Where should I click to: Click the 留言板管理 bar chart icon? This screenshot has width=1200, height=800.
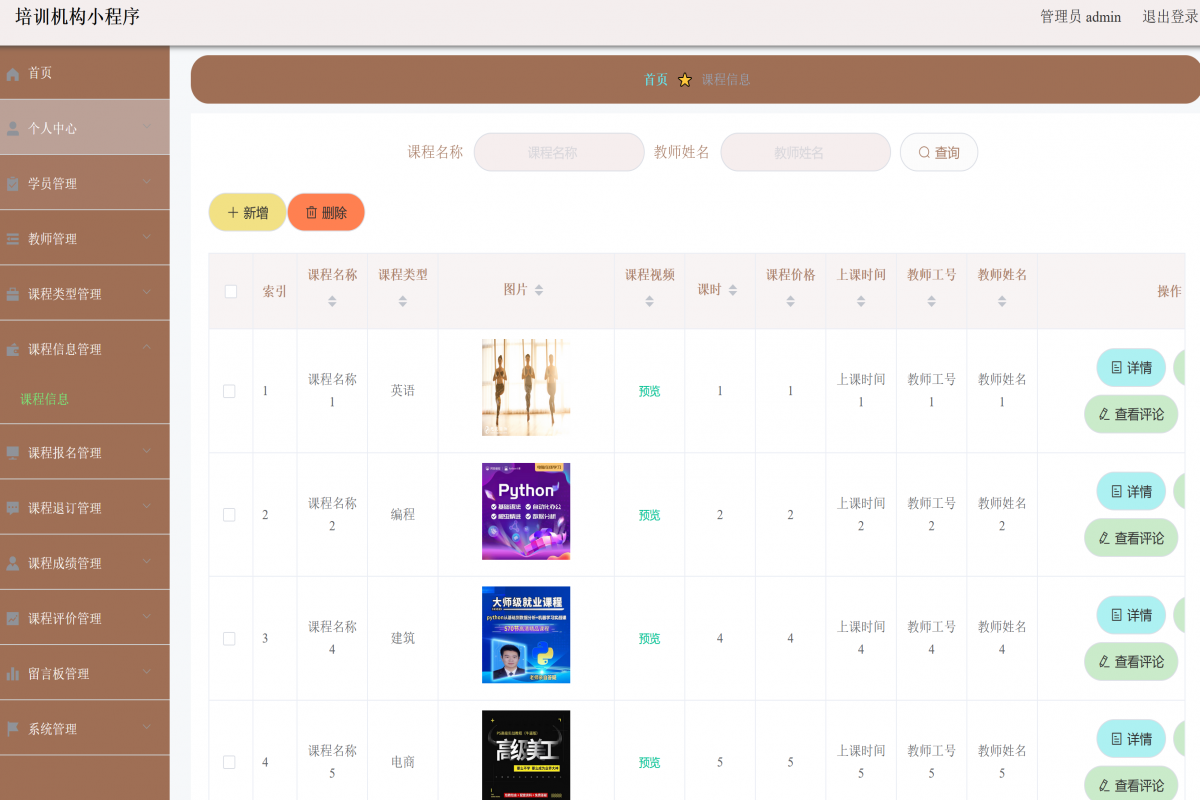click(13, 674)
